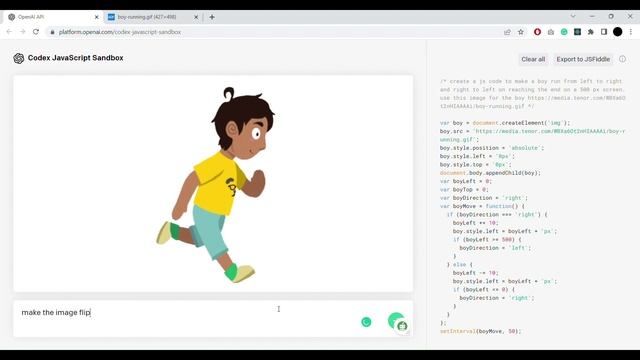
Task: Go back with the browser back arrow
Action: pos(9,32)
